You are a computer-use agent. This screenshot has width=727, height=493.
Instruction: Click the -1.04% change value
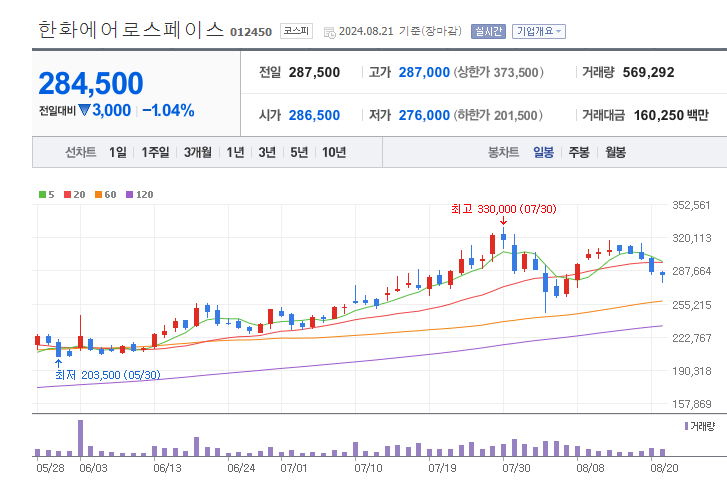(168, 110)
